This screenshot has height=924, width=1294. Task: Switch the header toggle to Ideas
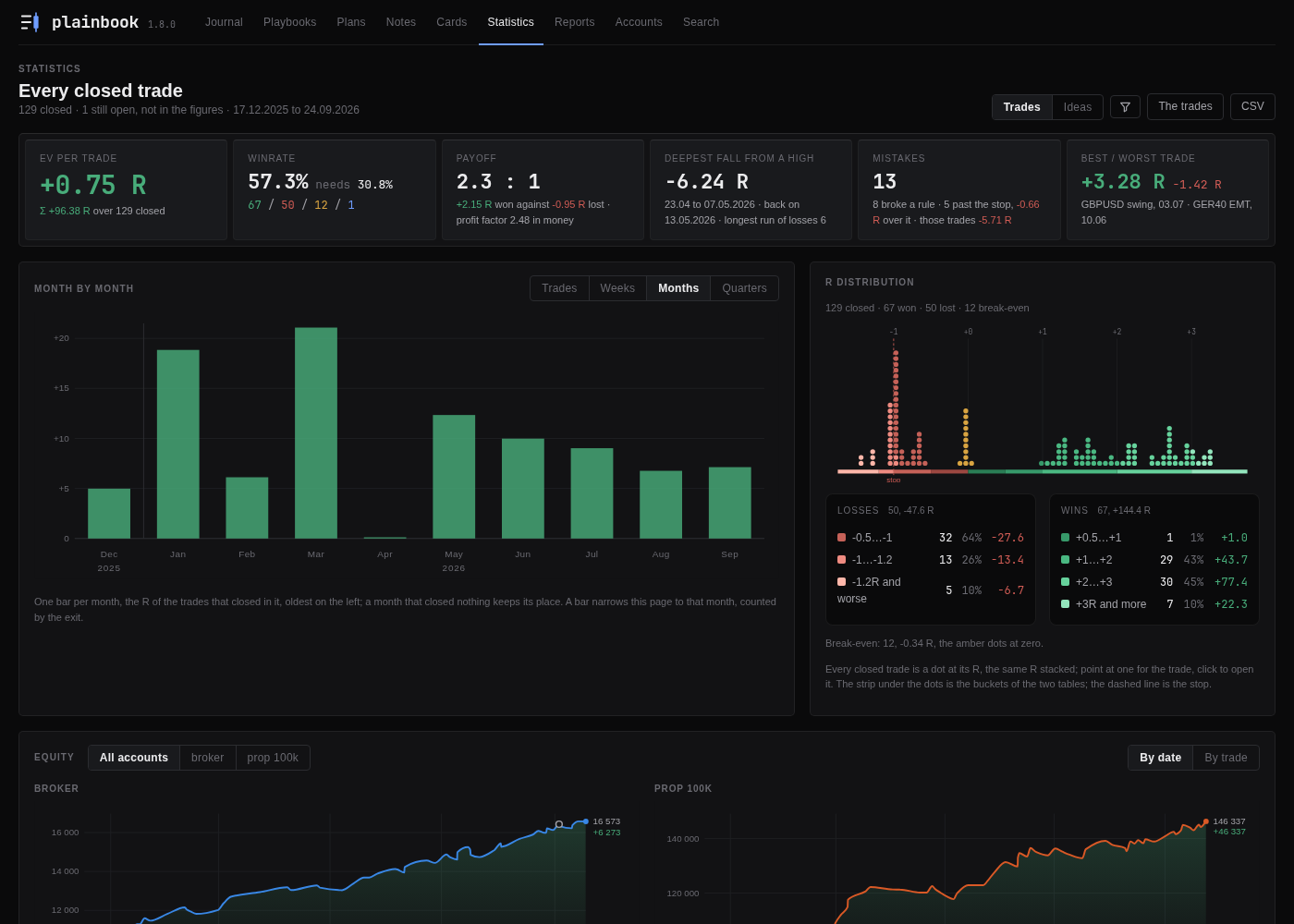[x=1078, y=107]
